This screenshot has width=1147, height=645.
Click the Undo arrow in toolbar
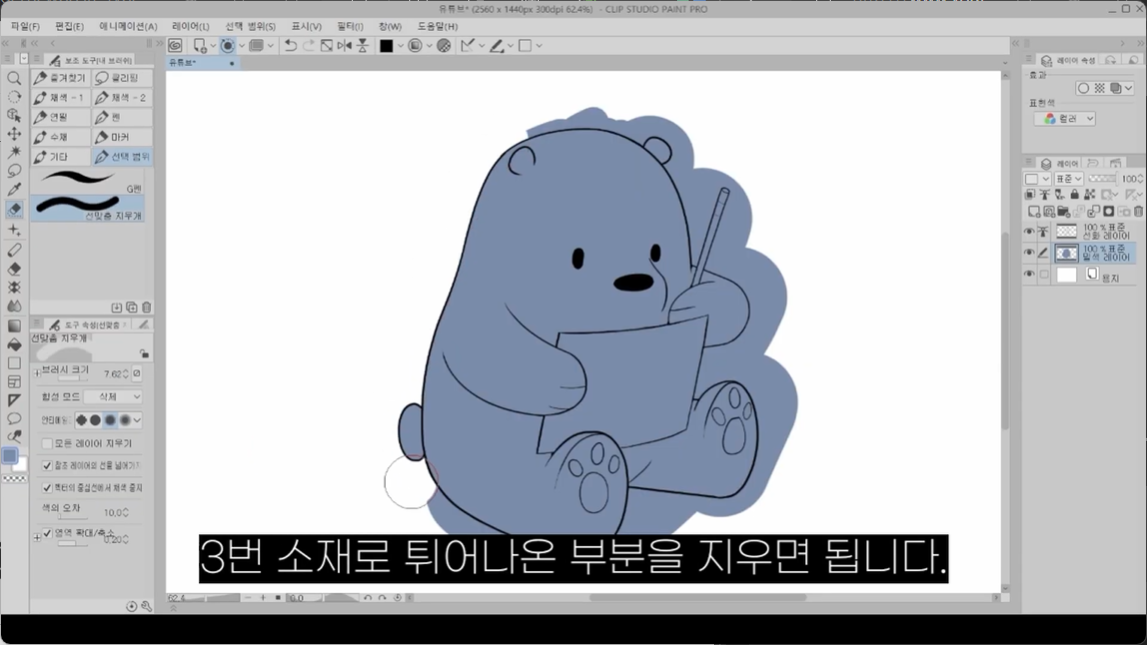(x=290, y=45)
